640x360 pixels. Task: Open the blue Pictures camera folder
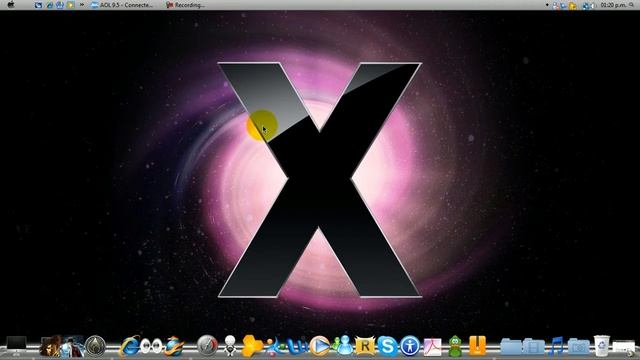(579, 347)
